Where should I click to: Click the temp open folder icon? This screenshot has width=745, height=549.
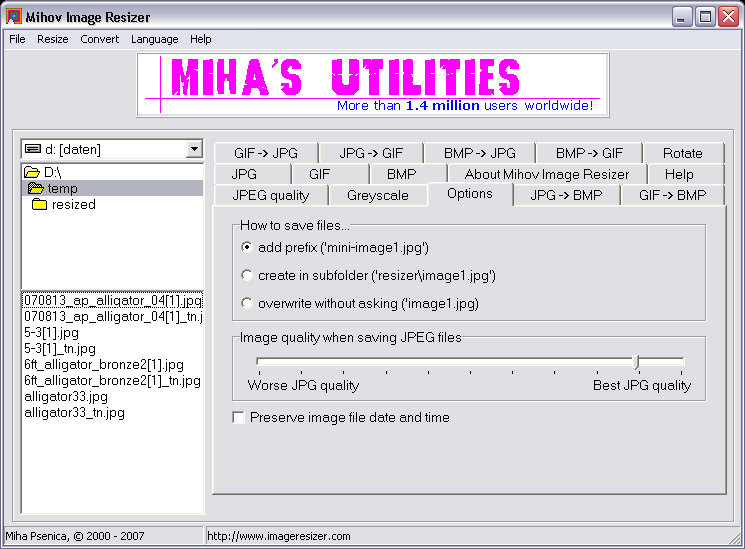[x=36, y=188]
